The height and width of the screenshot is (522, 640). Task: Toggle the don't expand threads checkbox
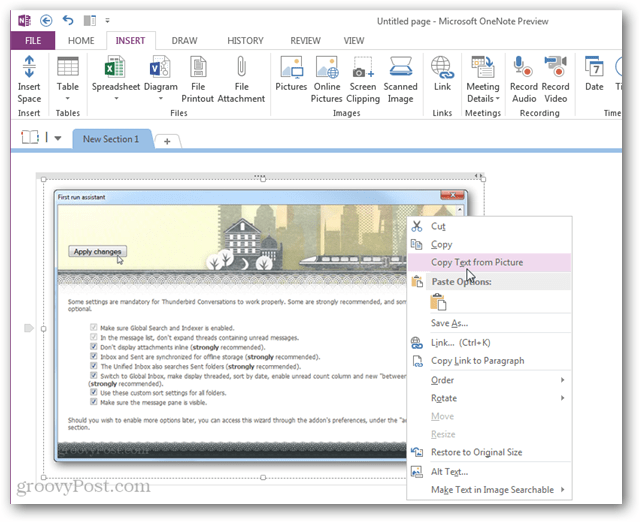click(93, 337)
